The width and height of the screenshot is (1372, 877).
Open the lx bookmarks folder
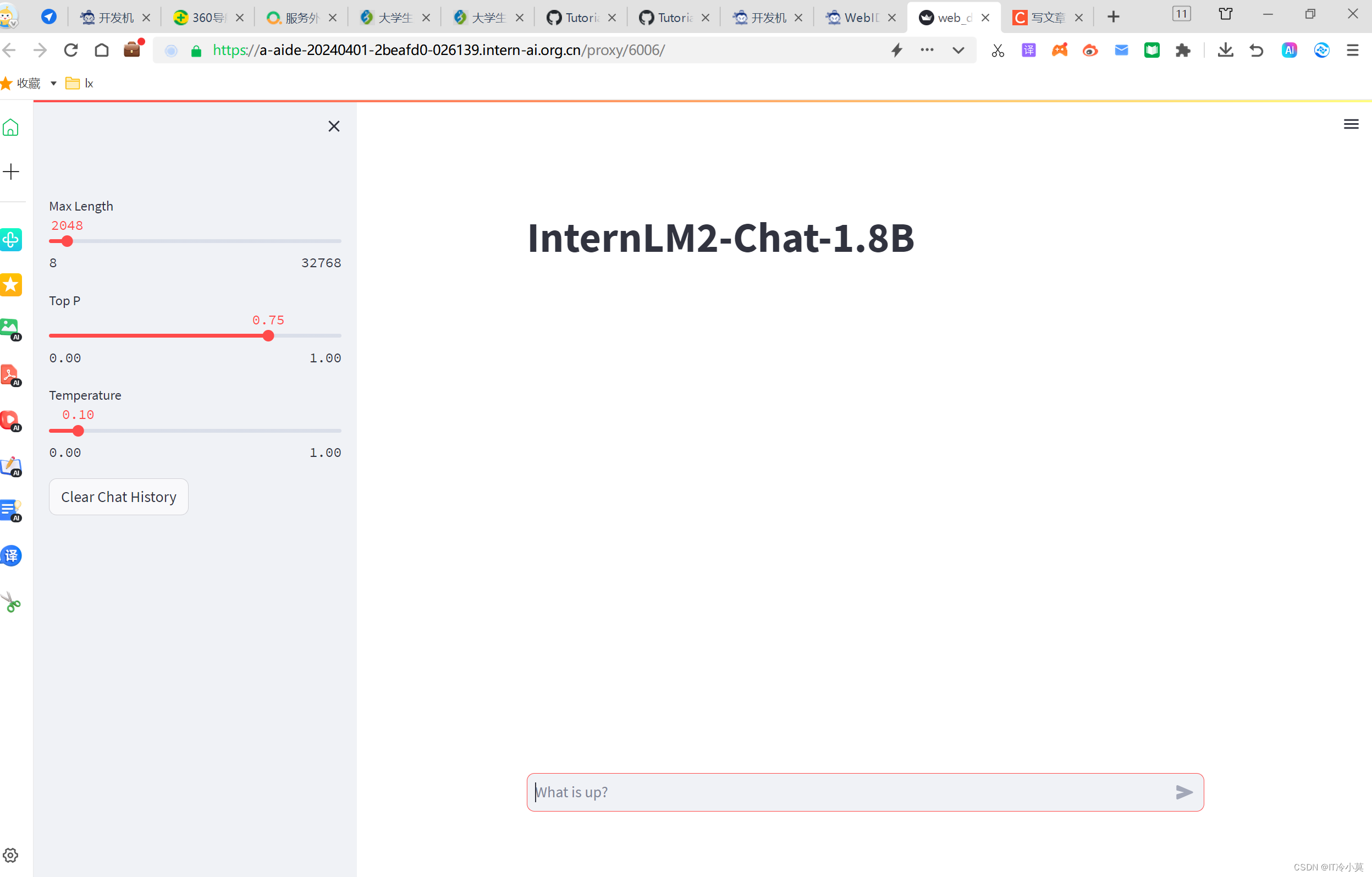click(80, 84)
